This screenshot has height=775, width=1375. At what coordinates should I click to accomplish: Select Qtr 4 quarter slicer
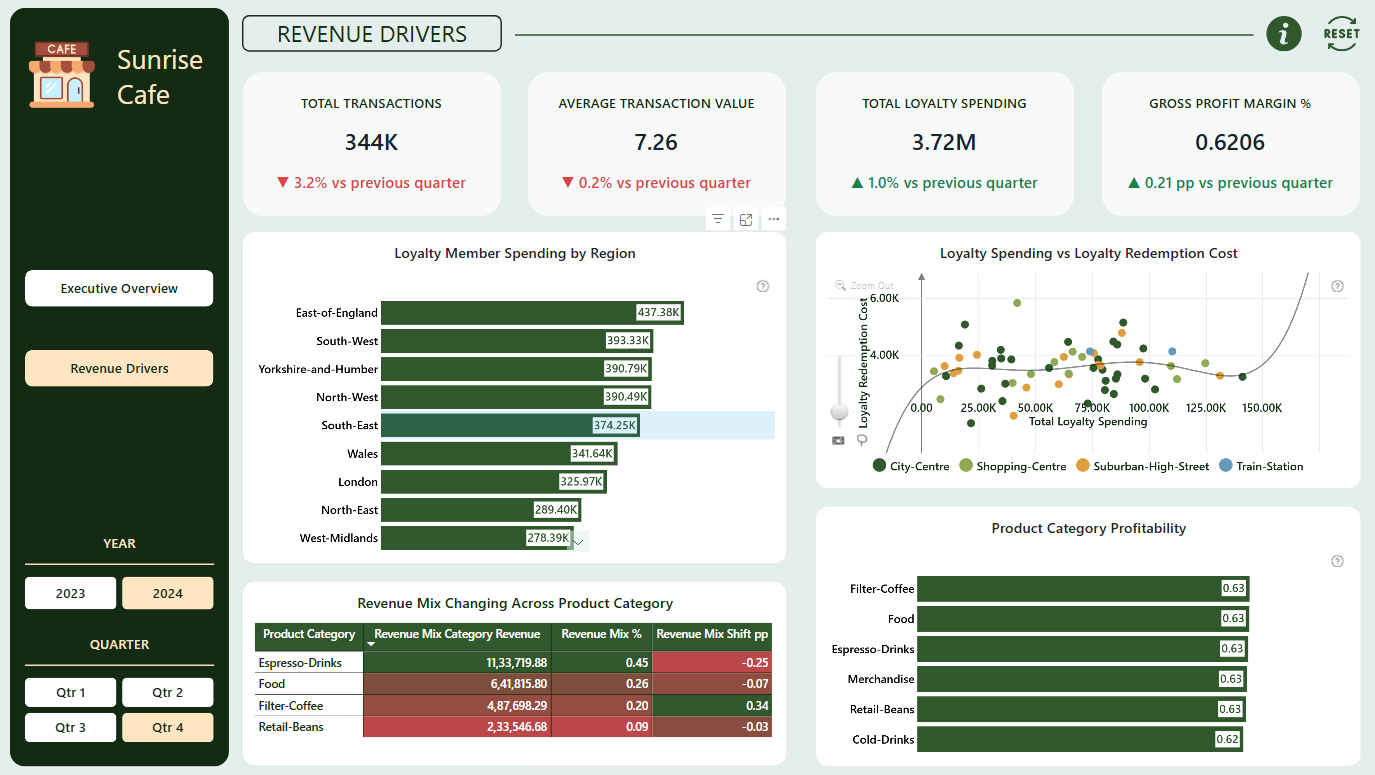(x=168, y=727)
